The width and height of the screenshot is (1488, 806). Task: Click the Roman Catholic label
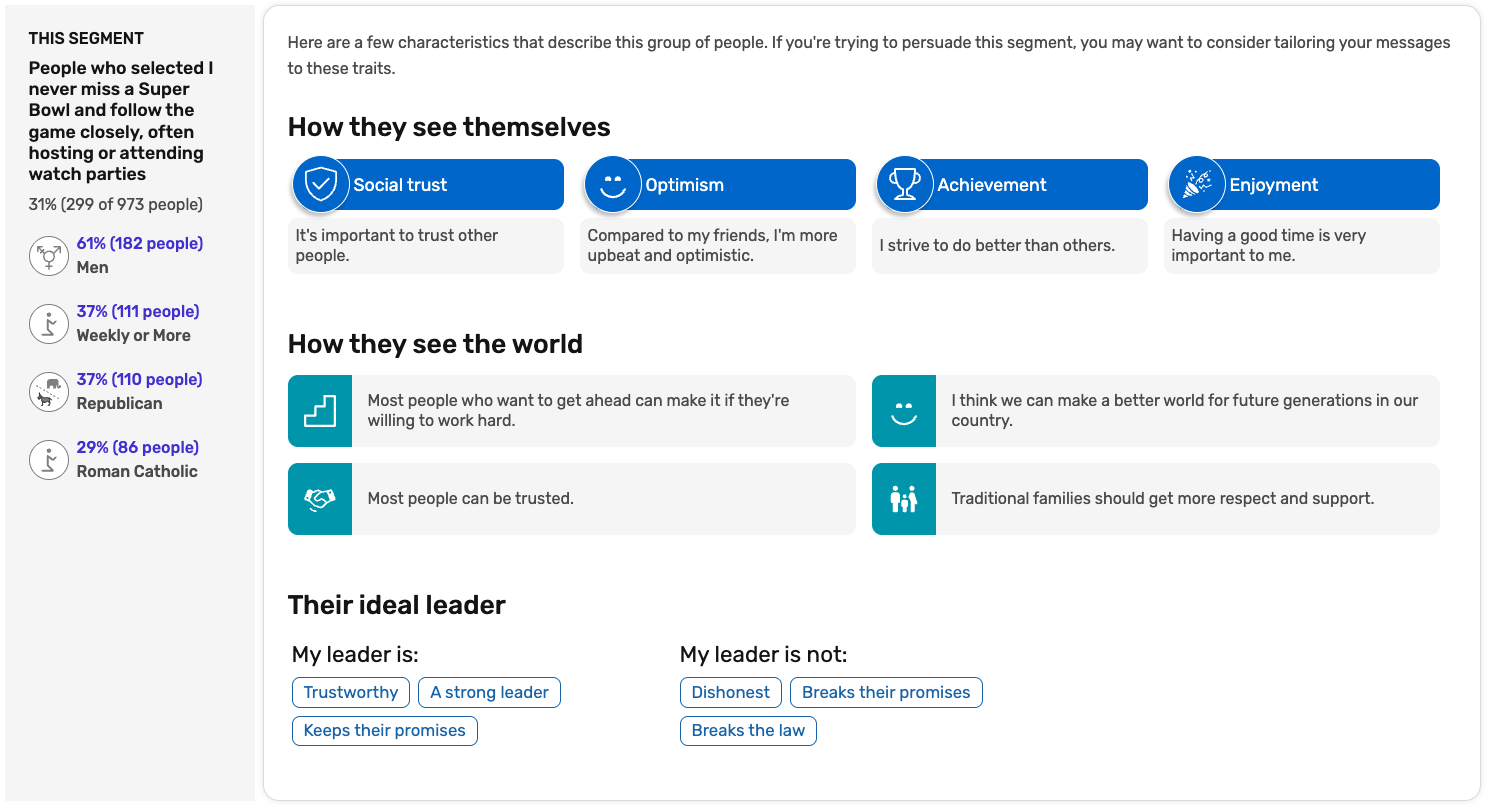point(138,471)
